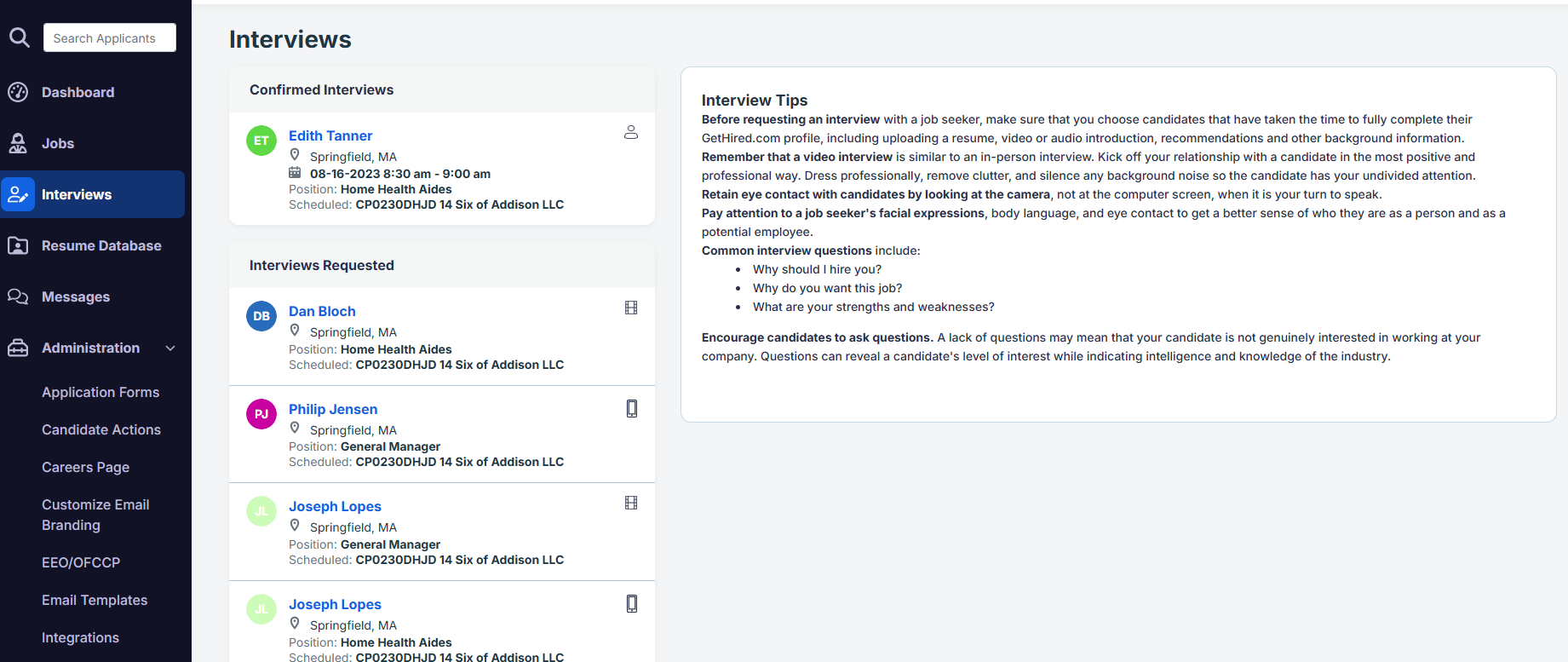This screenshot has width=1568, height=662.
Task: Click Edith Tanner's ET avatar
Action: point(261,141)
